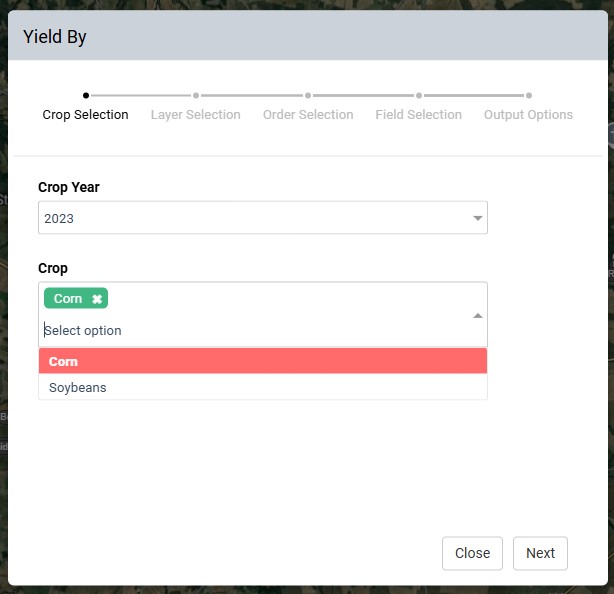Deselect the highlighted Corn option in the list
Viewport: 614px width, 594px height.
(263, 361)
